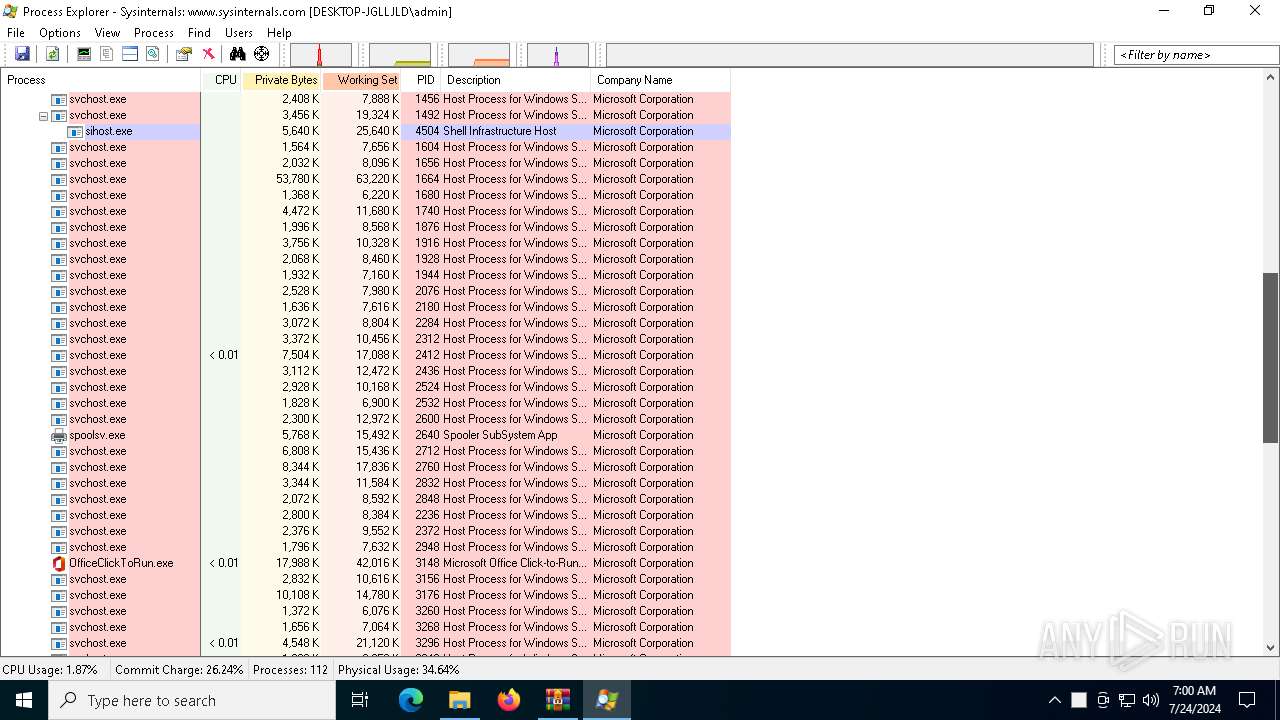Image resolution: width=1280 pixels, height=720 pixels.
Task: Toggle the Show Lower Pane icon
Action: [130, 54]
